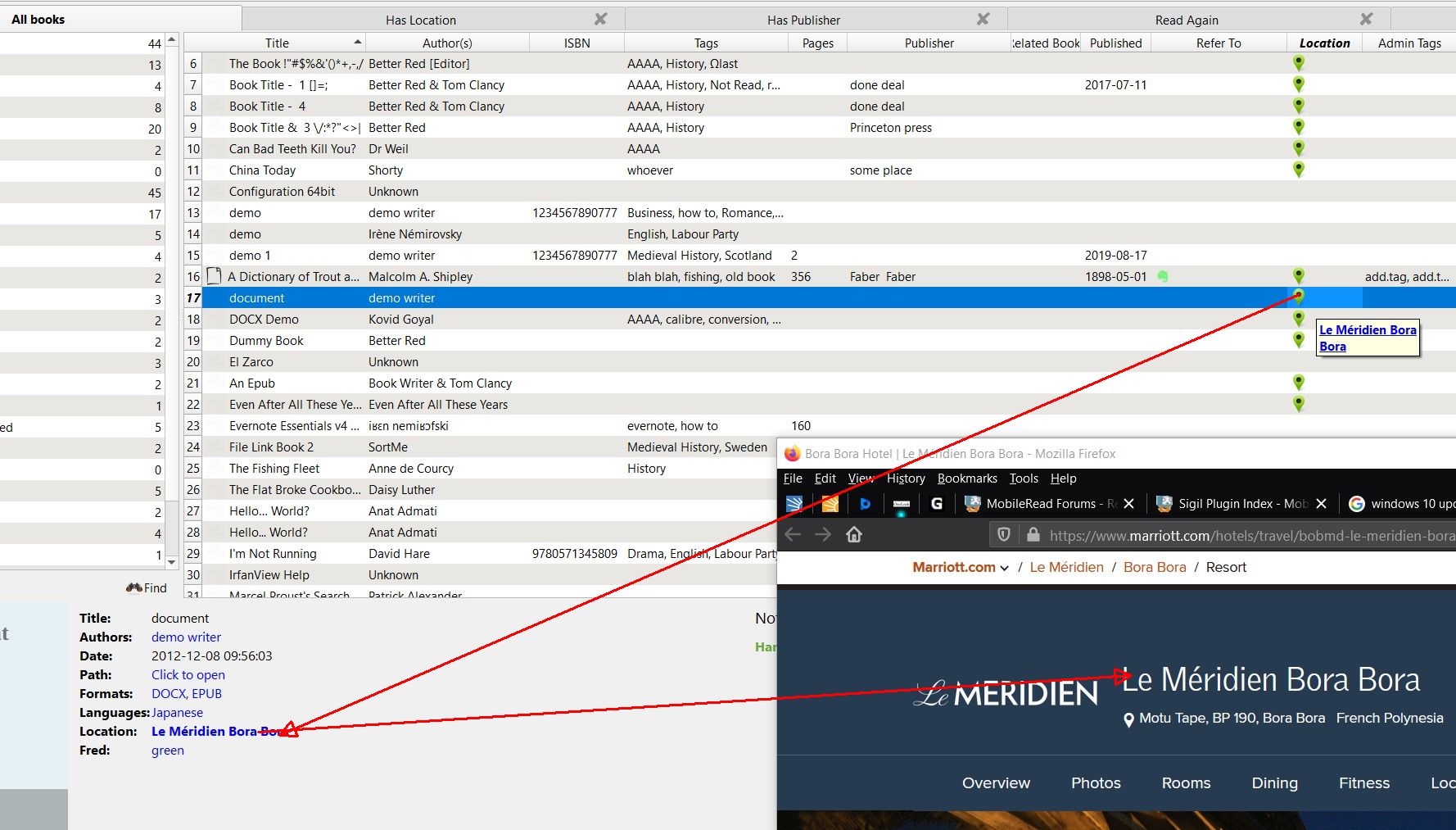Click the padlock site security icon

tap(1033, 535)
